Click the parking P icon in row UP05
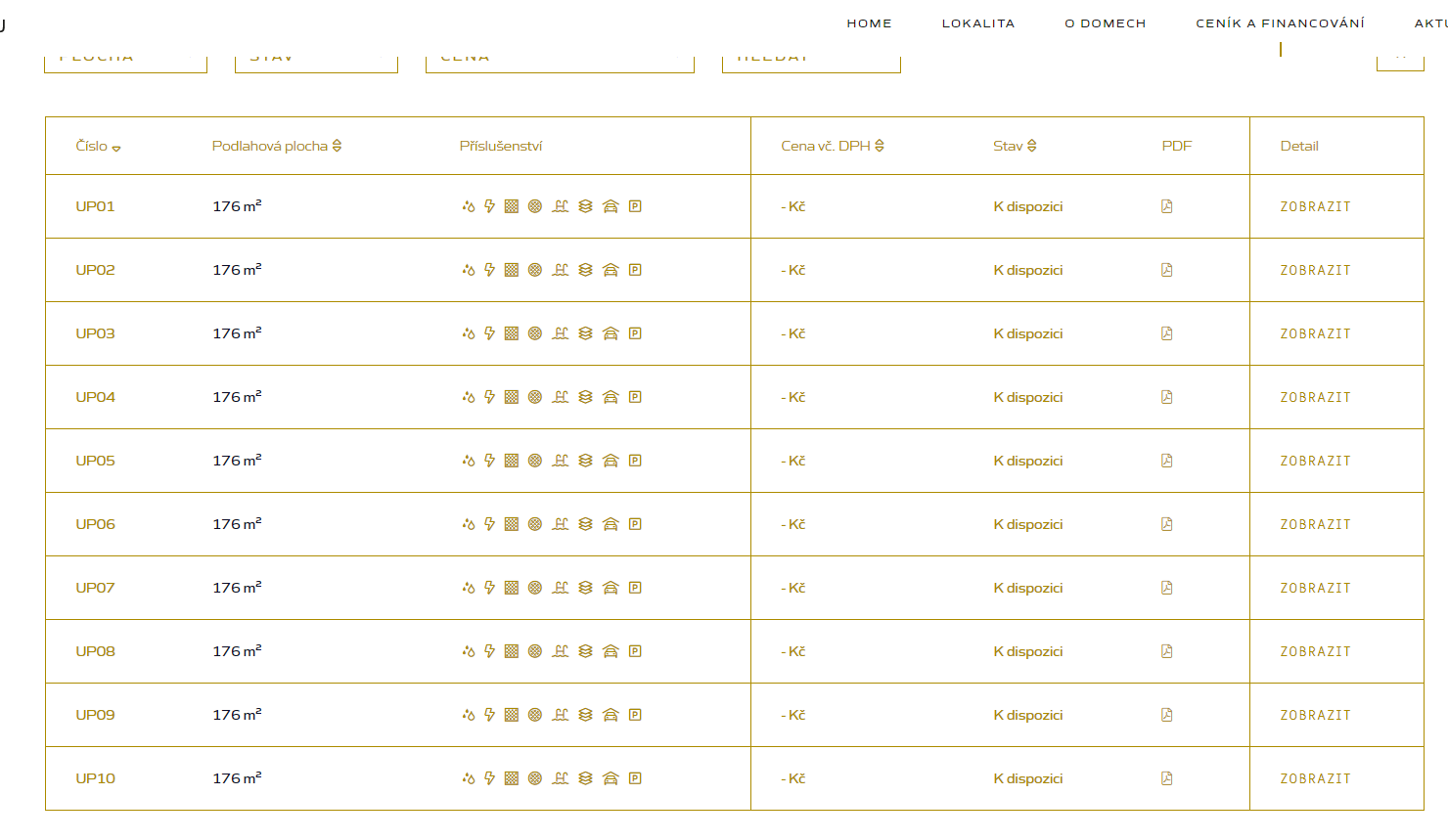 click(635, 461)
